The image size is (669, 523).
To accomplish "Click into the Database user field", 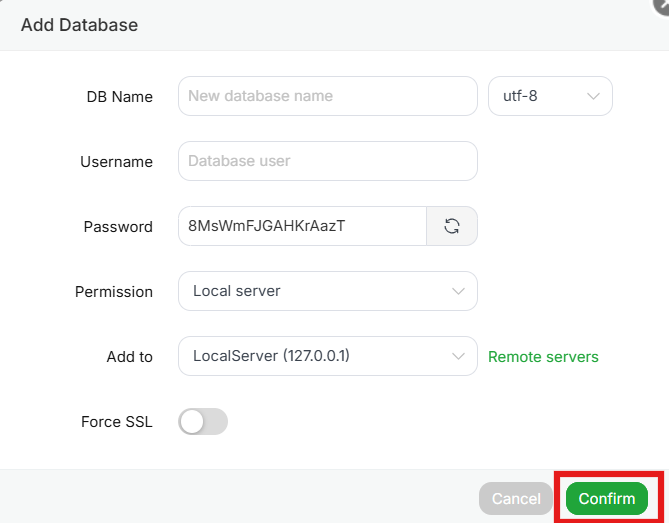I will (x=328, y=161).
